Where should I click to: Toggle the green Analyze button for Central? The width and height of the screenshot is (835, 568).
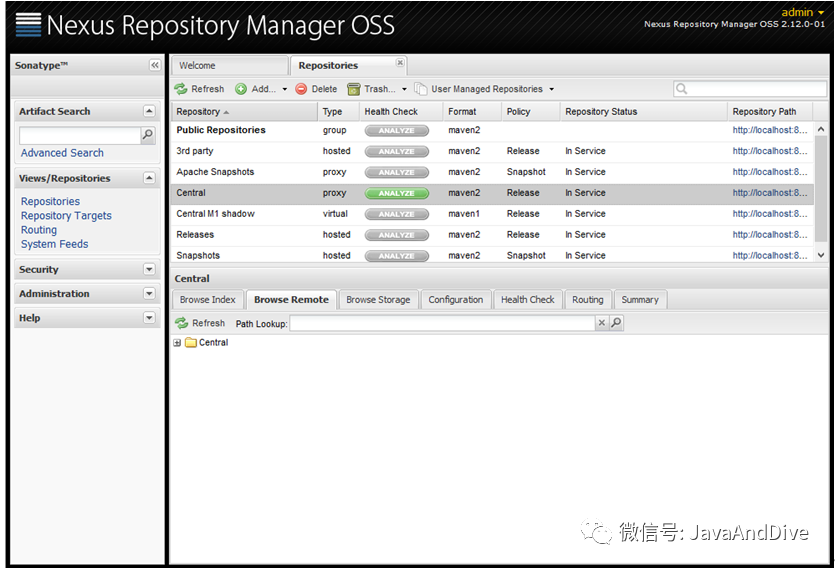[x=396, y=193]
